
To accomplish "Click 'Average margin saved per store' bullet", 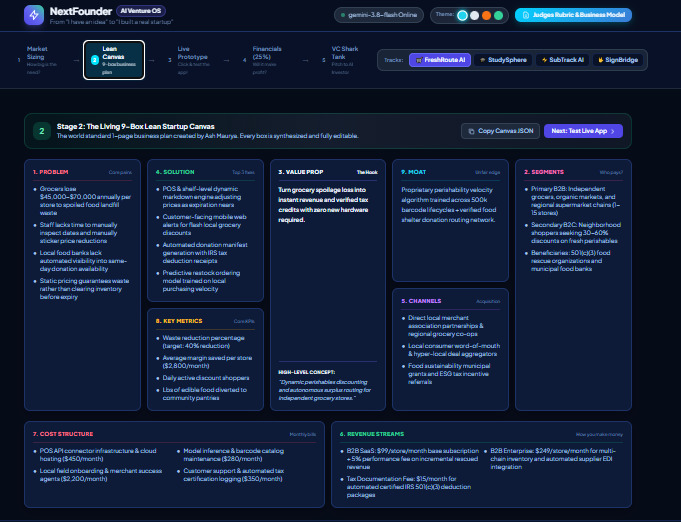I will click(x=207, y=362).
